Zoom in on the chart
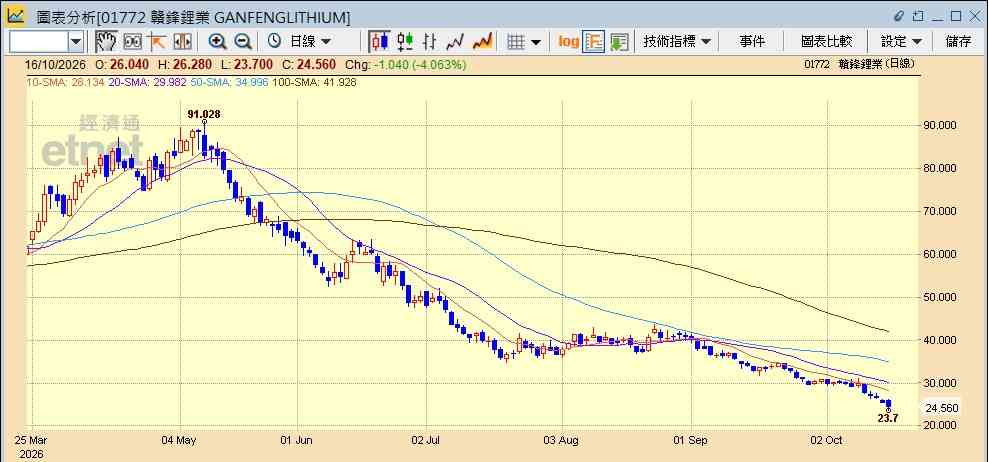 coord(218,42)
